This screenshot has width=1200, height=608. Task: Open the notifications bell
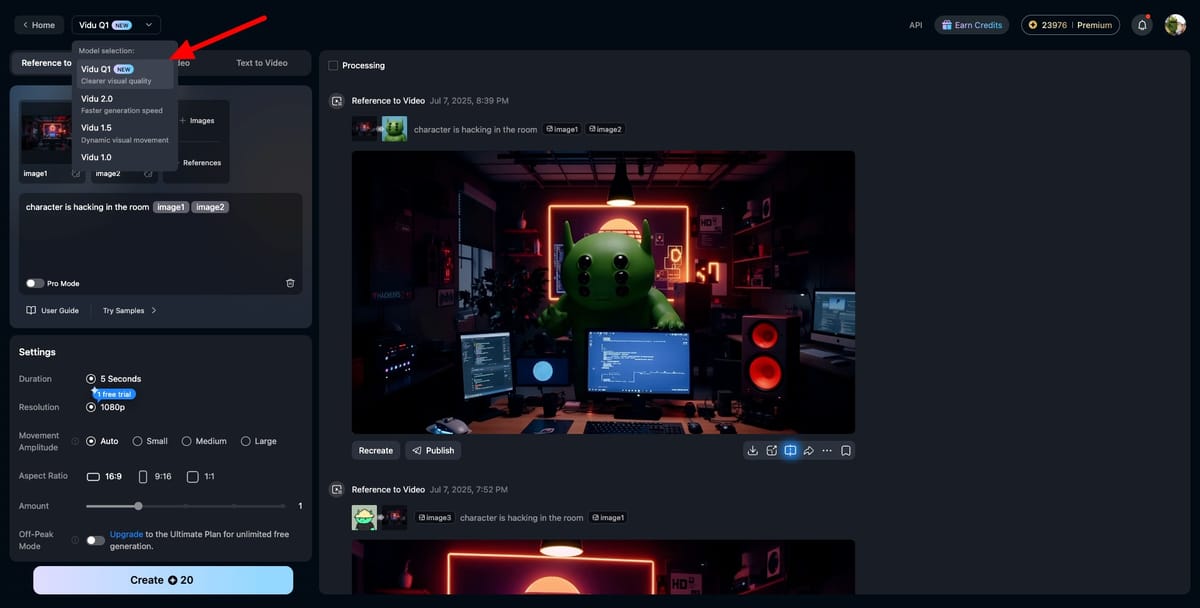[x=1142, y=25]
